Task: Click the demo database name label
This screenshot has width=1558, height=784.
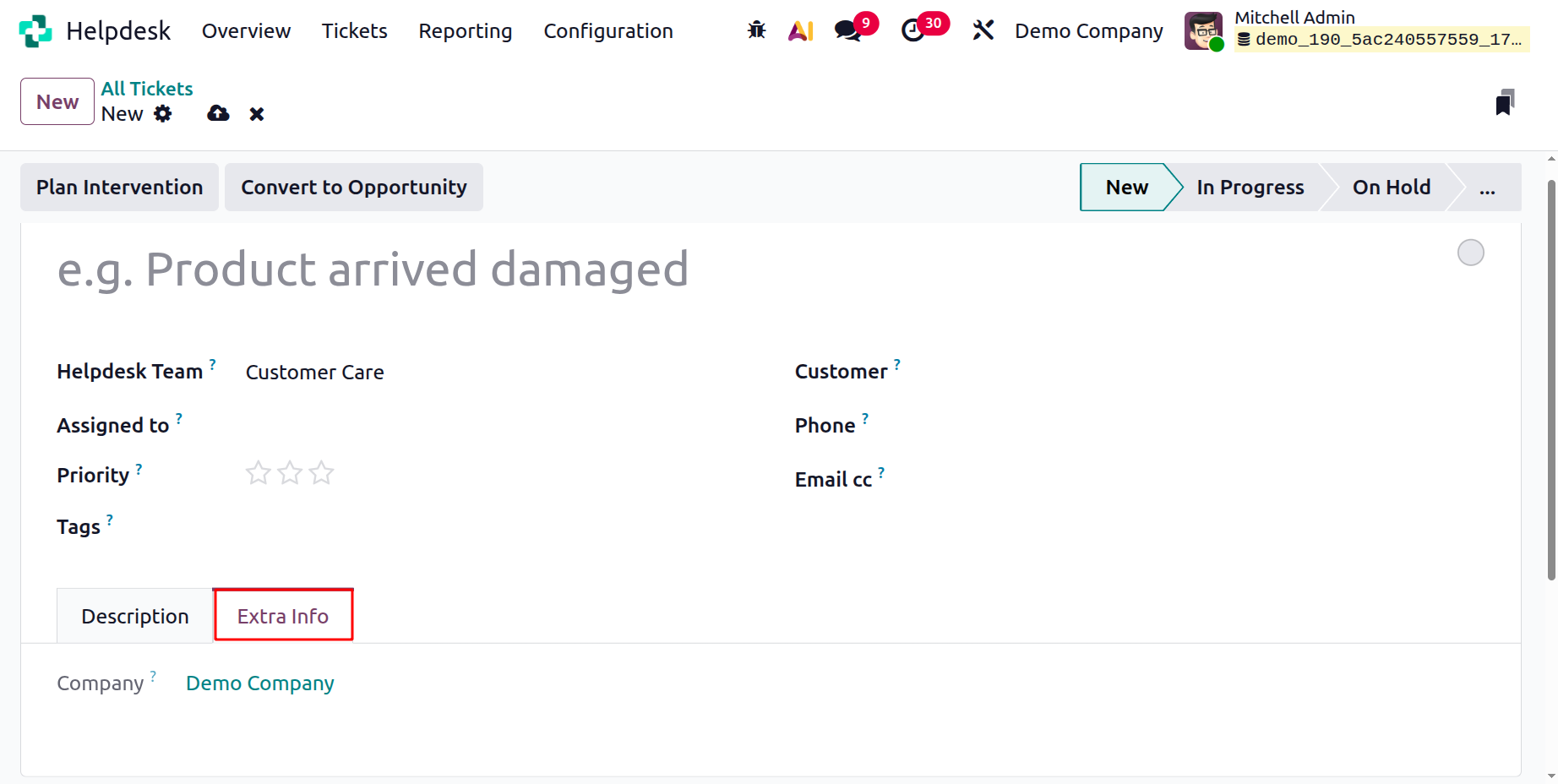Action: 1382,40
